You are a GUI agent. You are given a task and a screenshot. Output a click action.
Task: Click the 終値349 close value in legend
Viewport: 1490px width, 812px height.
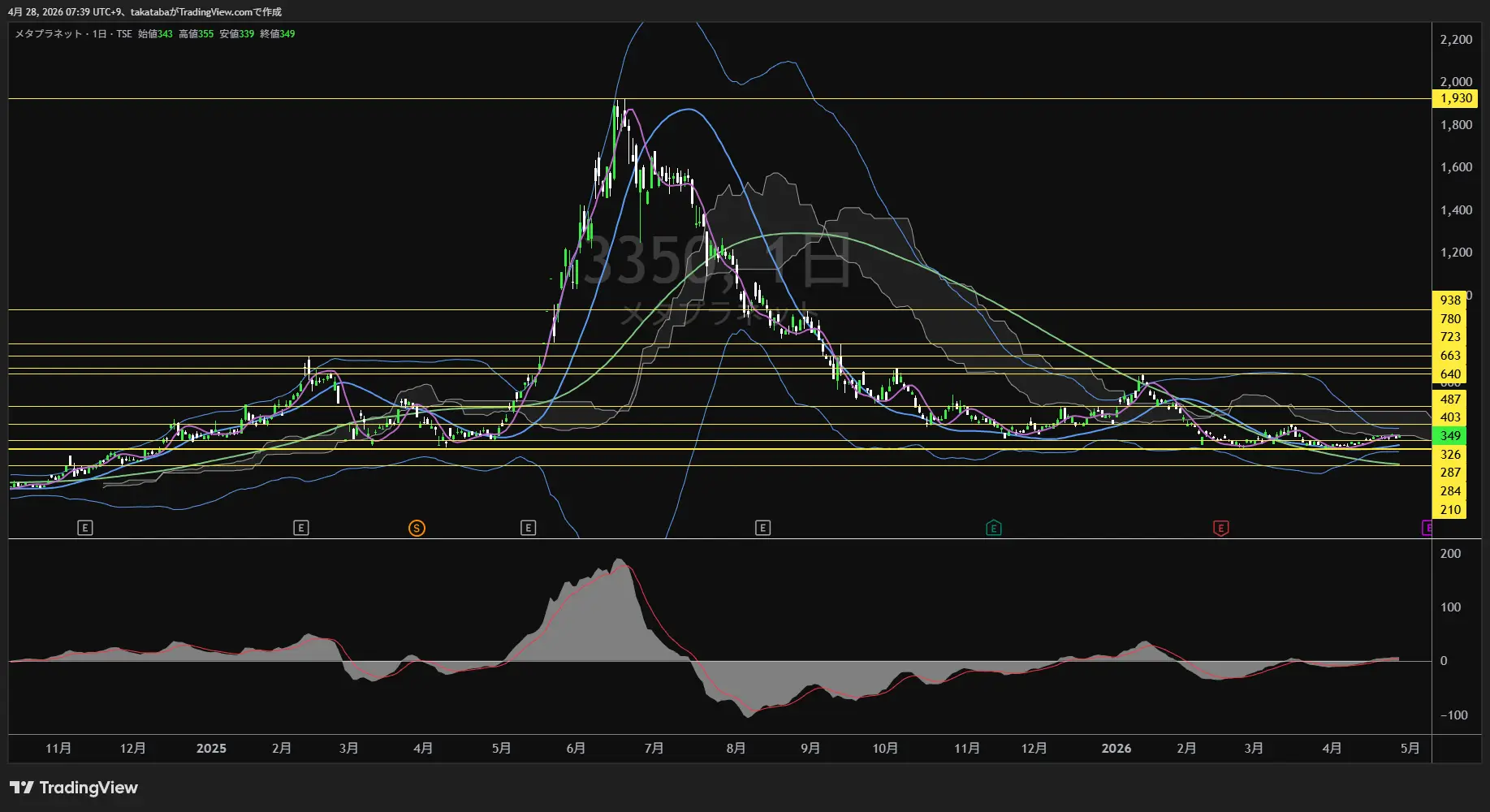277,34
